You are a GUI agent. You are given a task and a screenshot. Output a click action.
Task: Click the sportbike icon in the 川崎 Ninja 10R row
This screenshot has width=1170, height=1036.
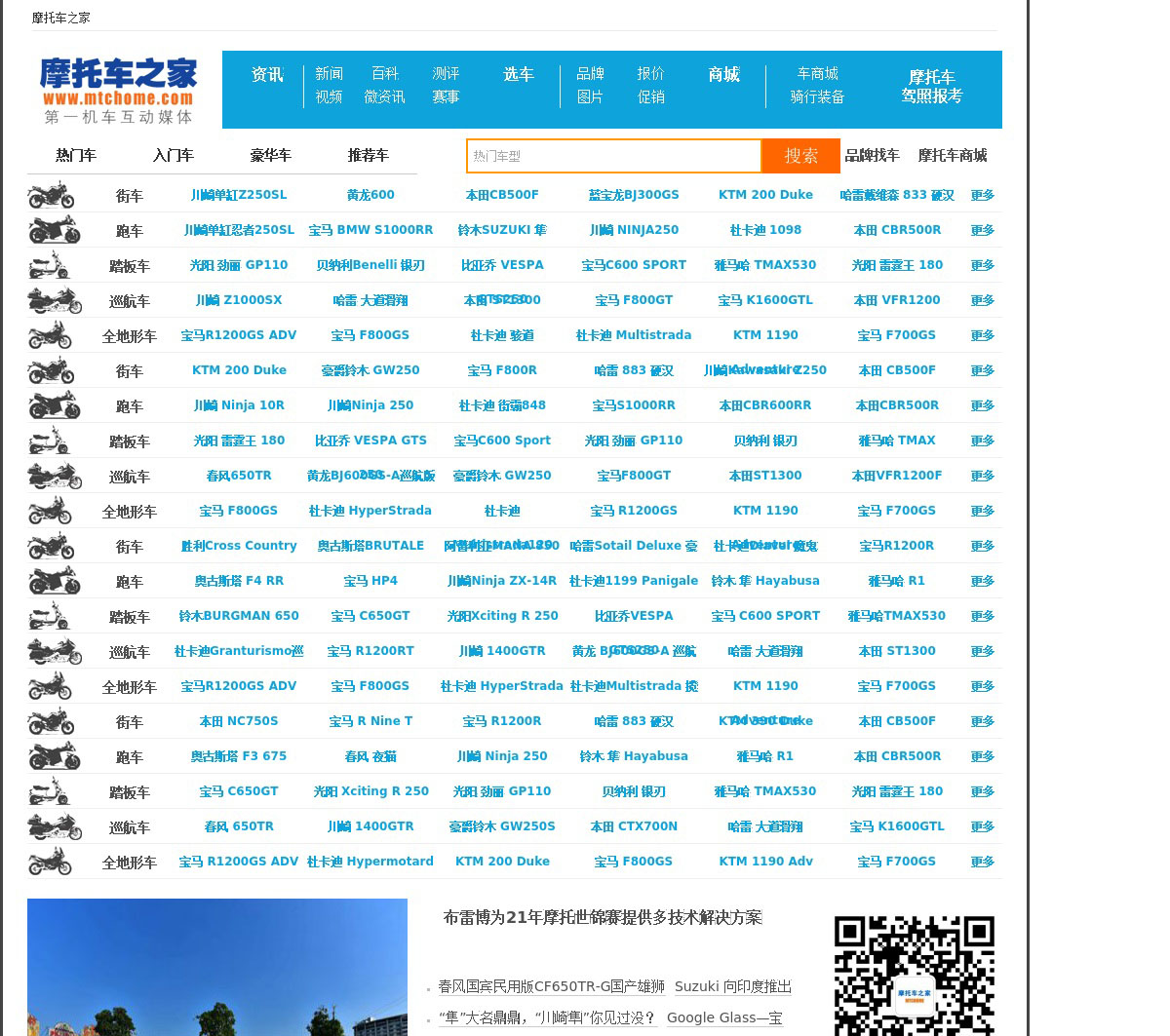[55, 405]
